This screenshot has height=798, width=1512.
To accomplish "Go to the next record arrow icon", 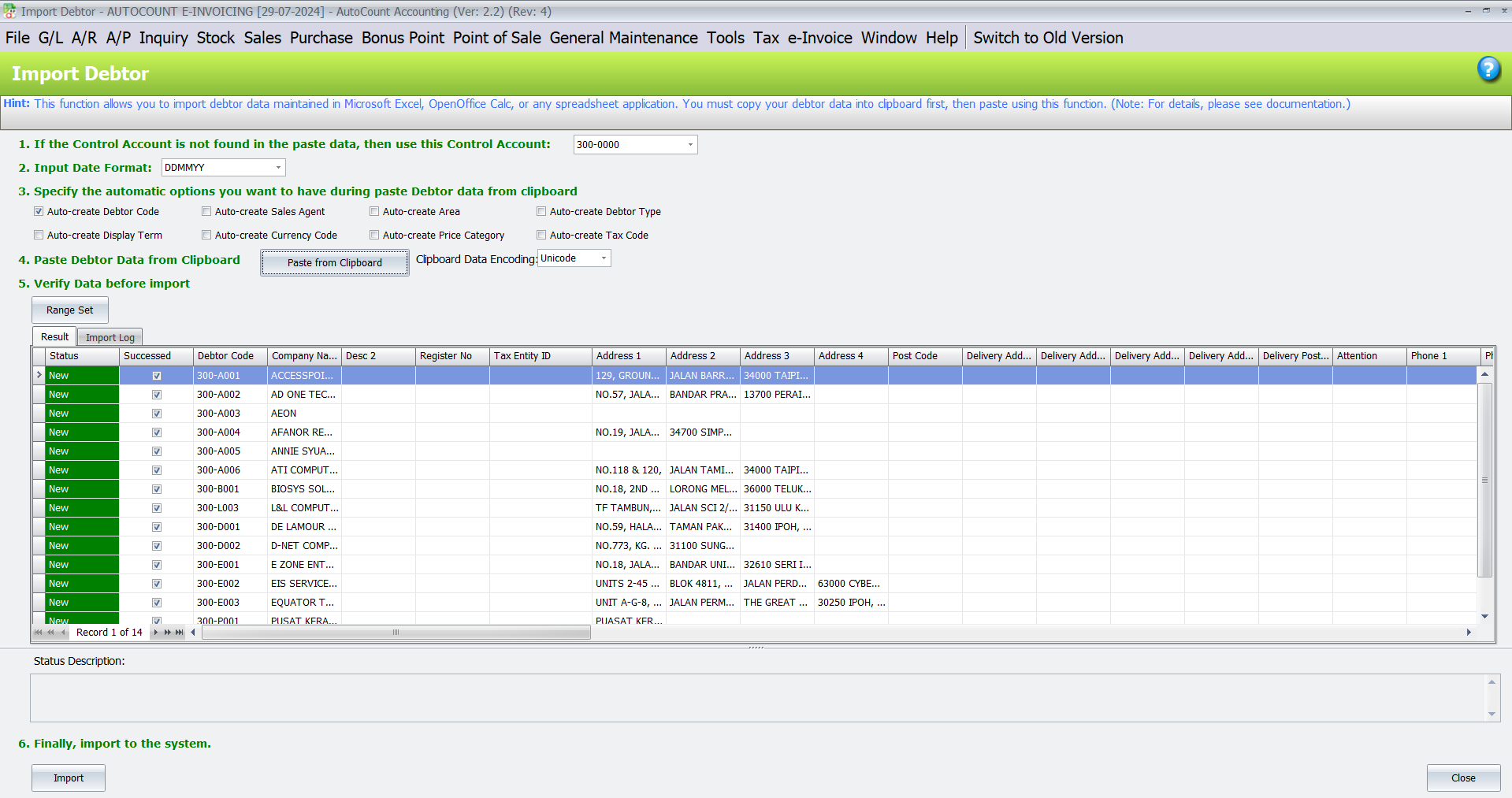I will pyautogui.click(x=155, y=632).
